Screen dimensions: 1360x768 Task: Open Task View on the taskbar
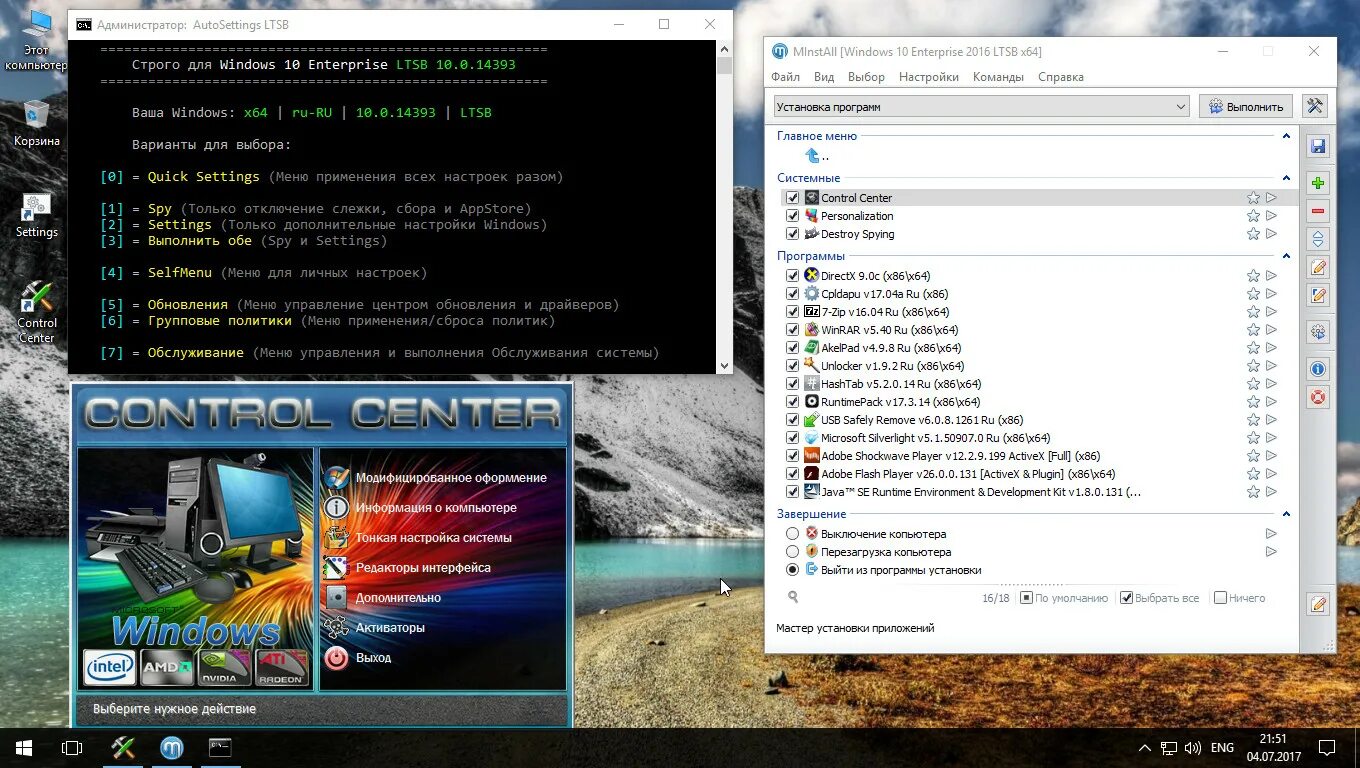coord(72,748)
